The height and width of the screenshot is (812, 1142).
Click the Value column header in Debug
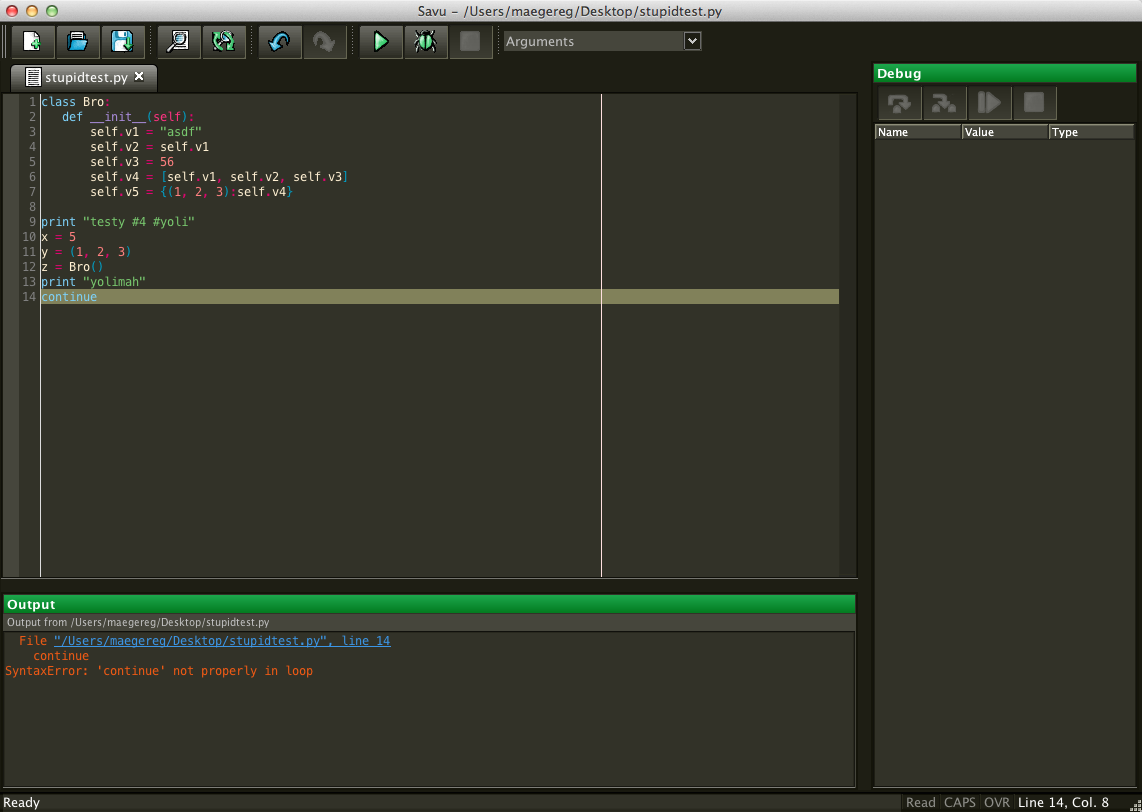[x=1004, y=132]
